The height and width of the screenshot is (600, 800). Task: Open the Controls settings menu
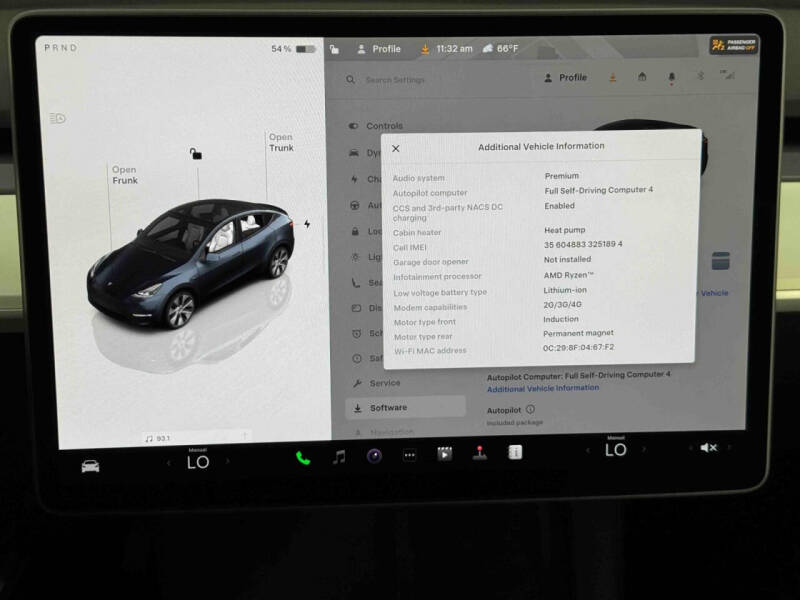tap(376, 126)
